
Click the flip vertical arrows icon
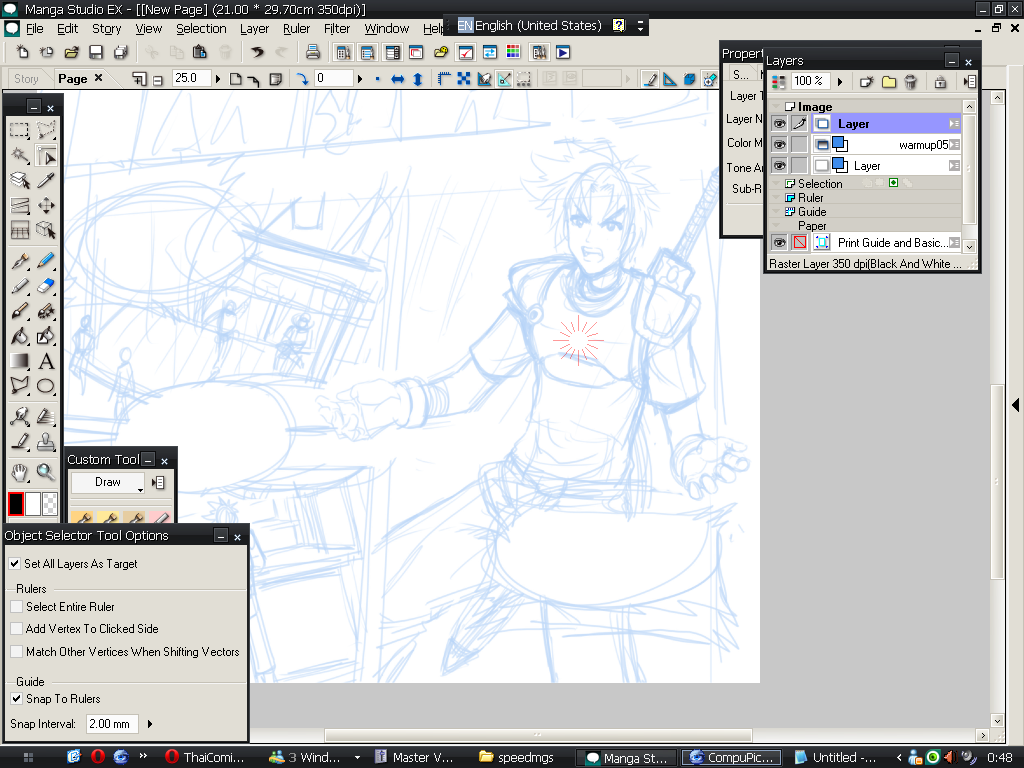(x=418, y=79)
